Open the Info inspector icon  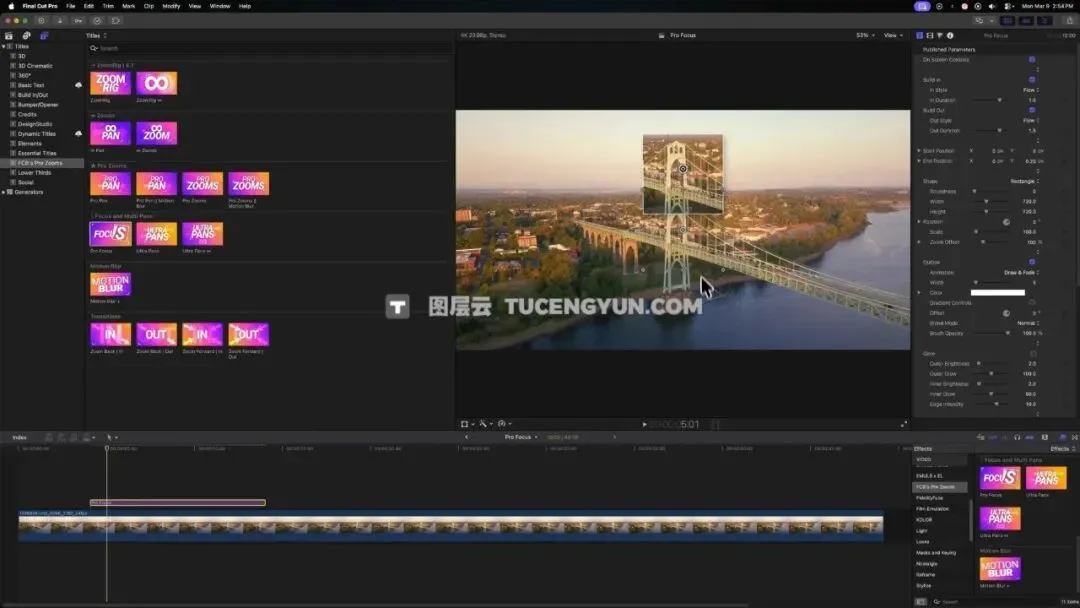950,35
